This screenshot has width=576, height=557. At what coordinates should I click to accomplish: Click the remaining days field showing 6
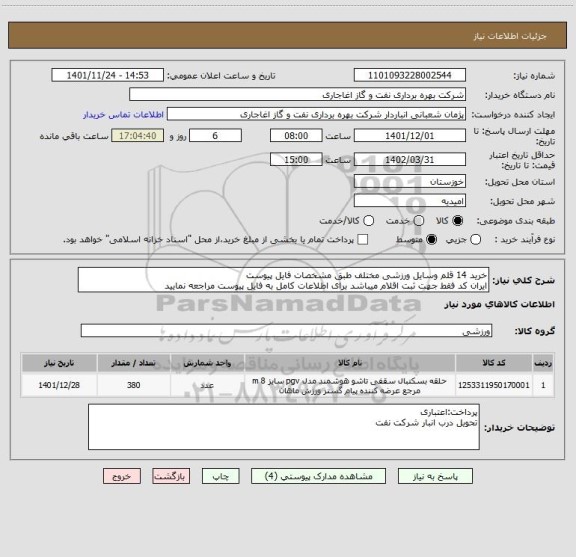pos(215,136)
